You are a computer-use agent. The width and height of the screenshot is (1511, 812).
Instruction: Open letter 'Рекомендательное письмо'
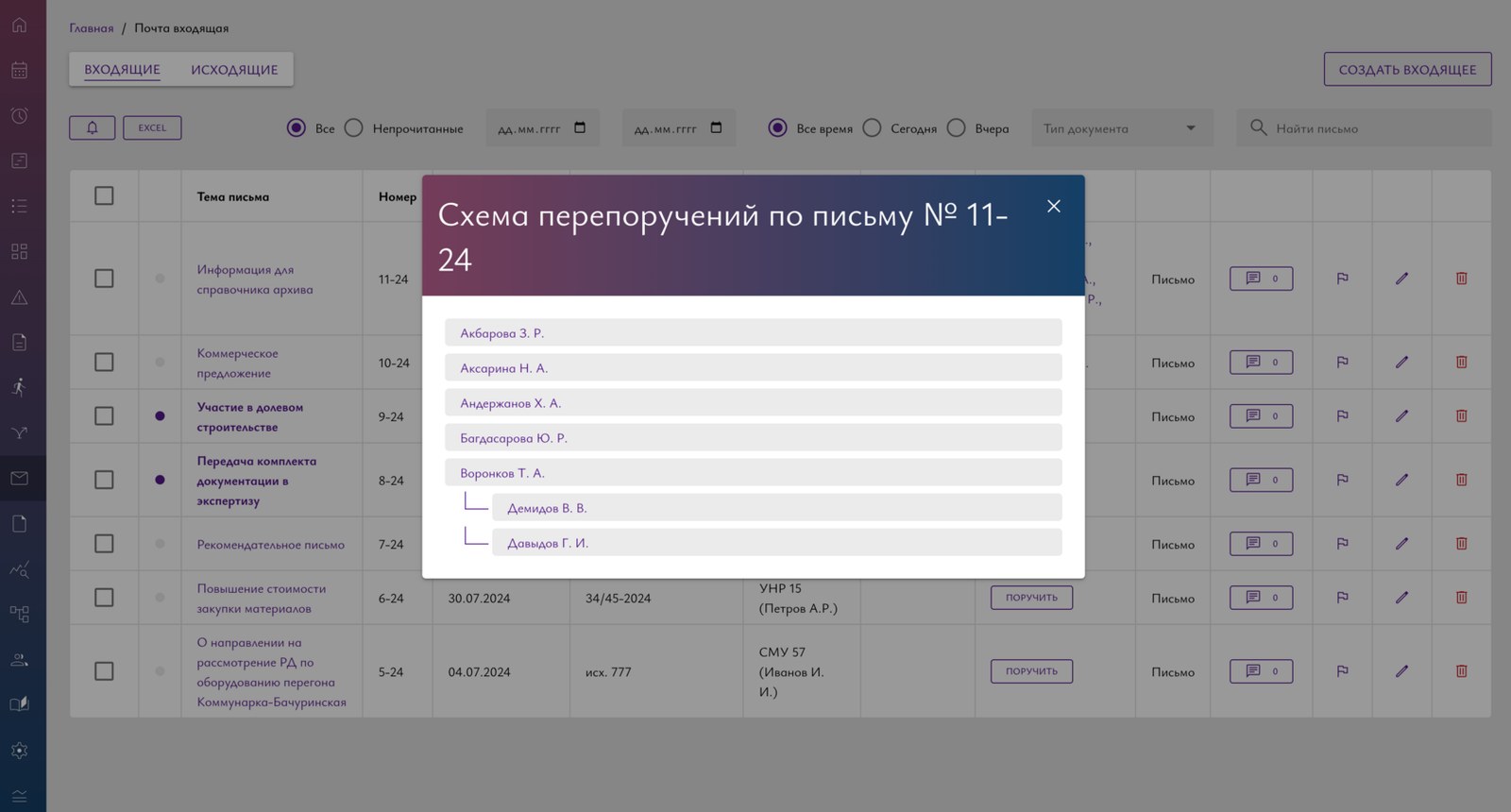(x=270, y=545)
